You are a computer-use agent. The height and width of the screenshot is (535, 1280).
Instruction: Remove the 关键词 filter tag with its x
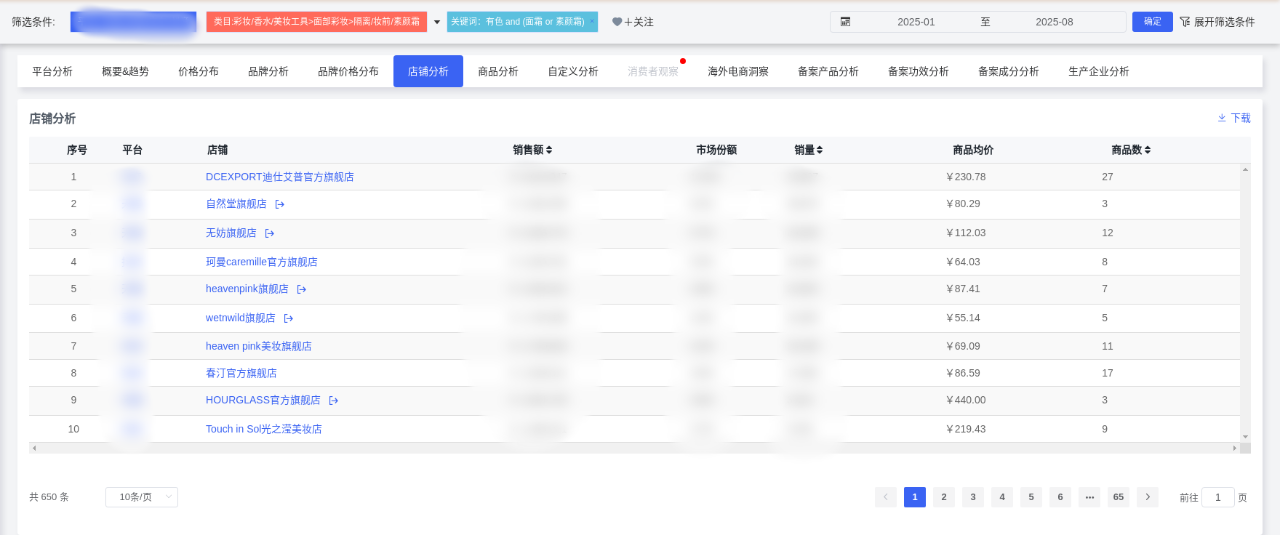591,21
